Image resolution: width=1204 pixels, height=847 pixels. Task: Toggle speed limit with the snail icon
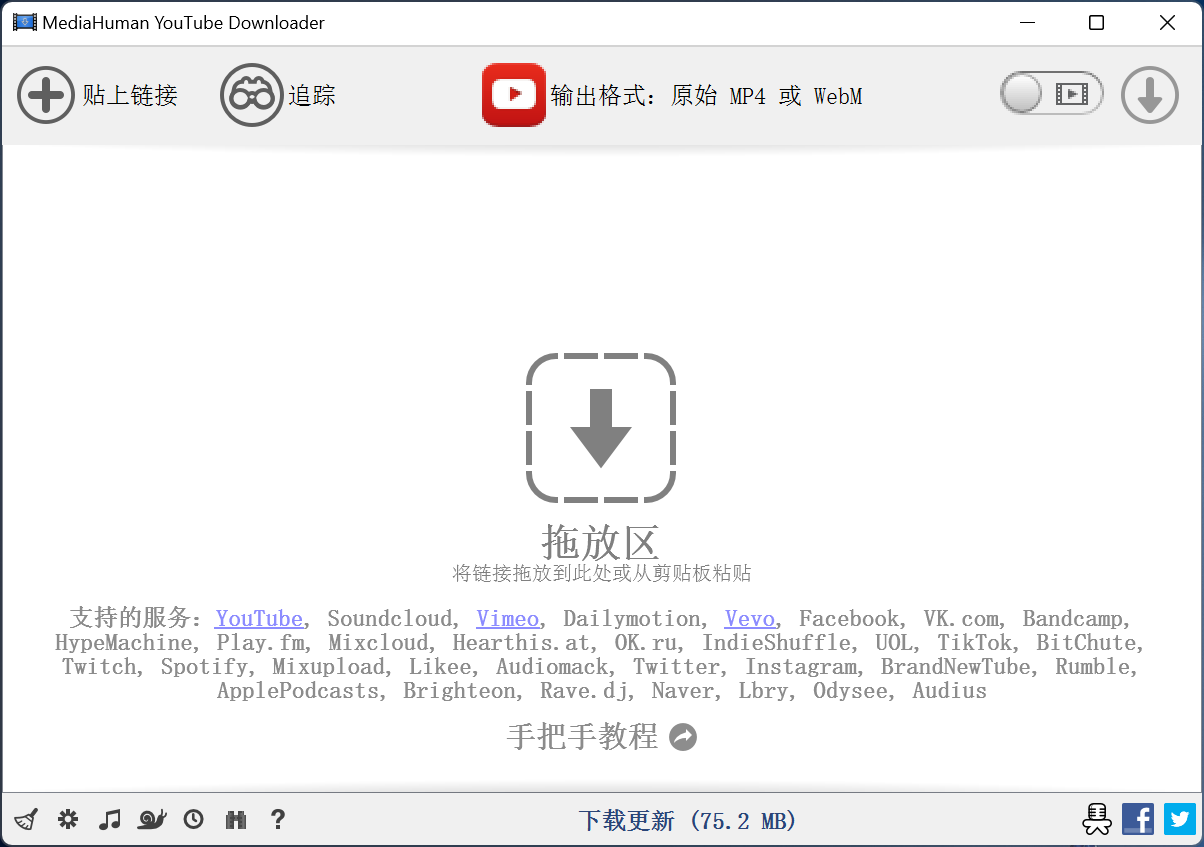coord(152,820)
